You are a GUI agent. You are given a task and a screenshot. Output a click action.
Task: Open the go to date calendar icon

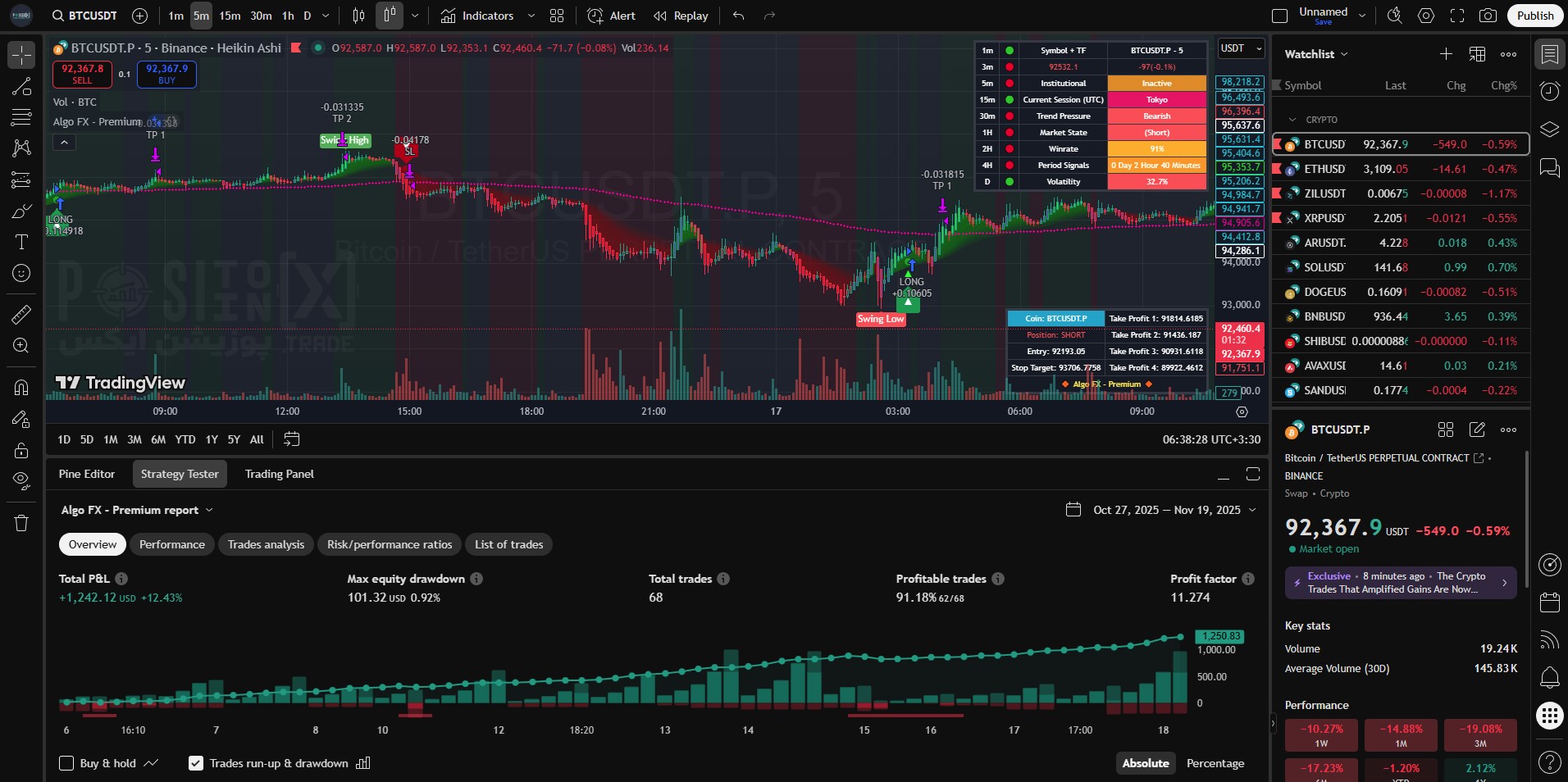pyautogui.click(x=291, y=439)
